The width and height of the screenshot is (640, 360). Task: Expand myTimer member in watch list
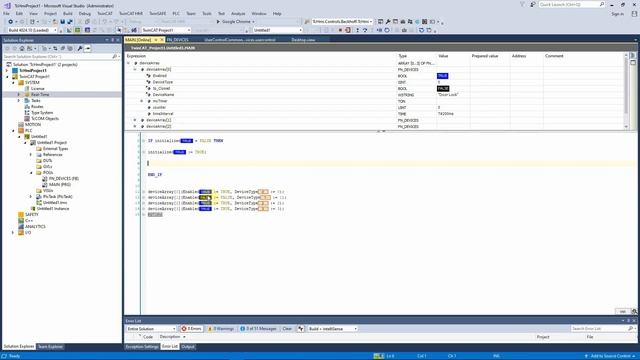tap(142, 101)
